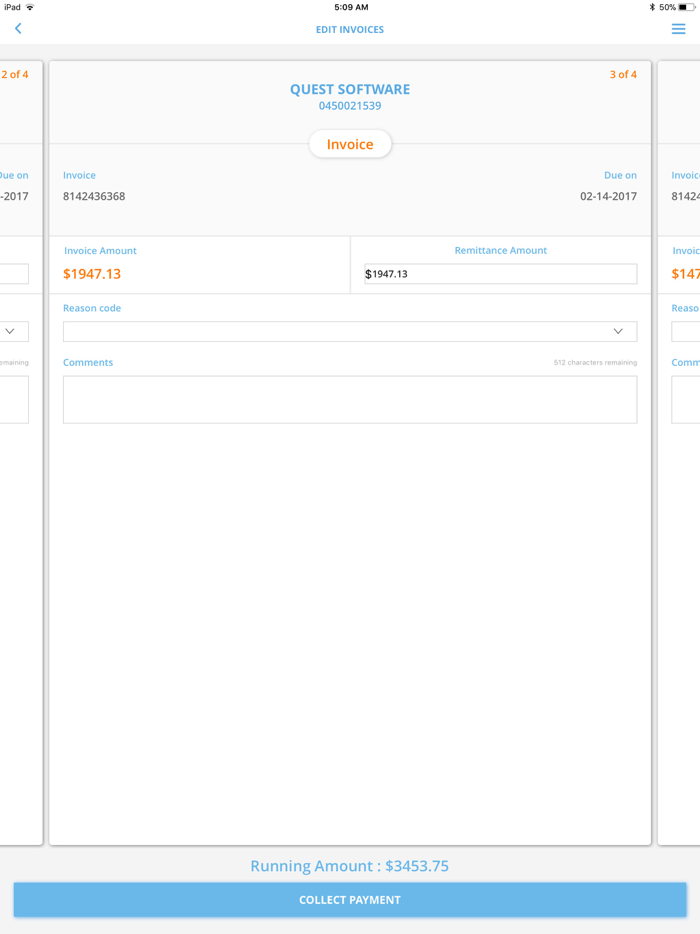The width and height of the screenshot is (700, 934).
Task: Click the Remittance Amount field showing $1947.13
Action: click(500, 274)
